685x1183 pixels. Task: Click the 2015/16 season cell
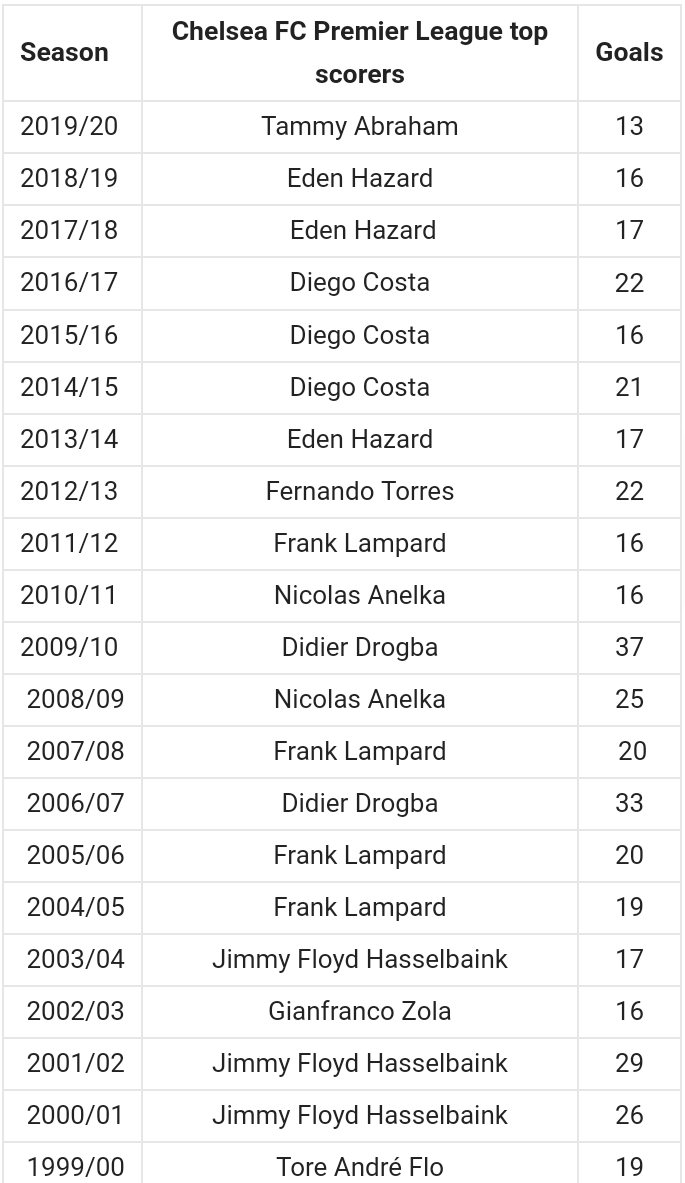(x=69, y=334)
